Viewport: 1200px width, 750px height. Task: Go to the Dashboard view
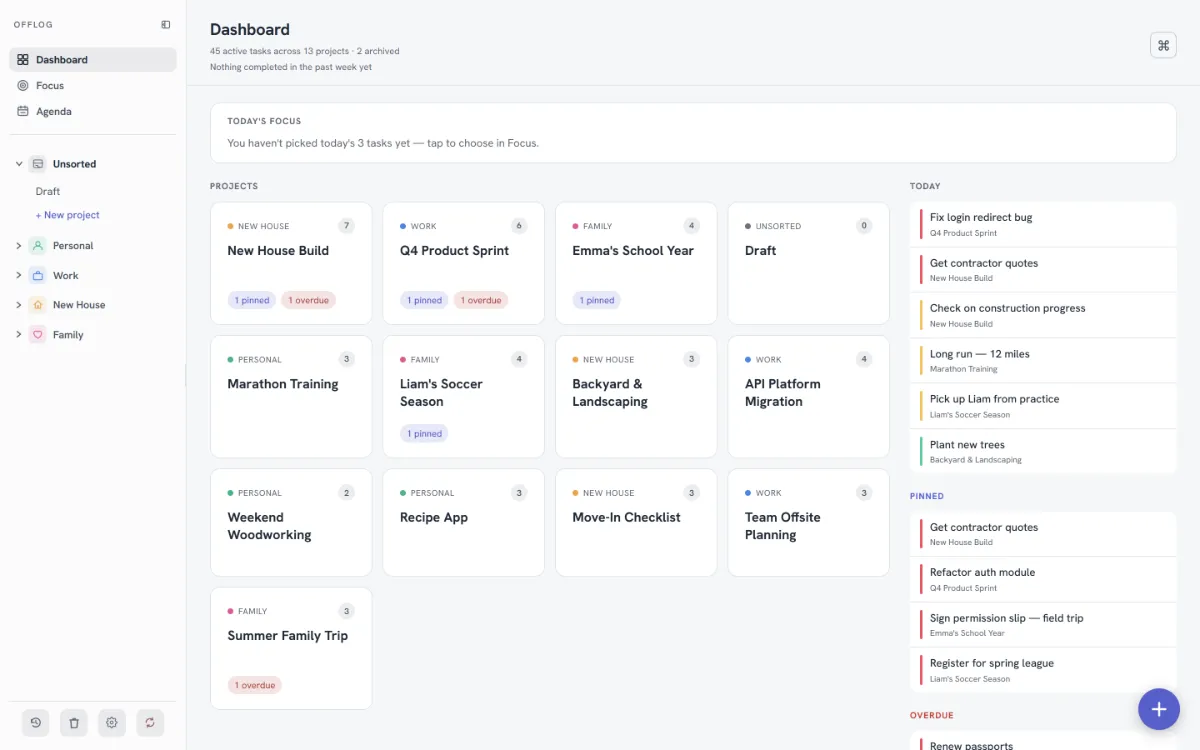pos(93,60)
